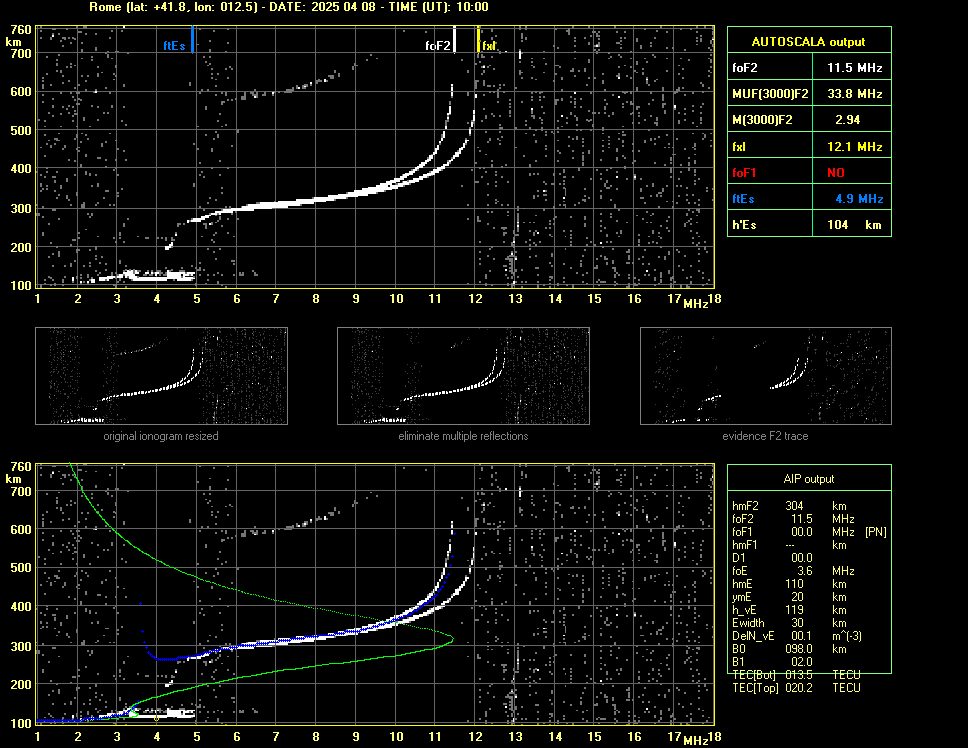Click the '[PN]' tag beside foF1
968x748 pixels.
pos(875,532)
